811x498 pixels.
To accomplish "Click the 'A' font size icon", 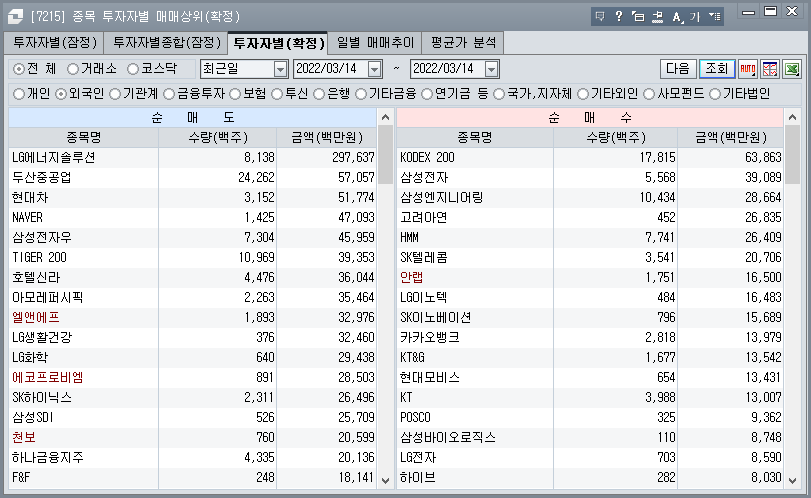I will (x=677, y=17).
